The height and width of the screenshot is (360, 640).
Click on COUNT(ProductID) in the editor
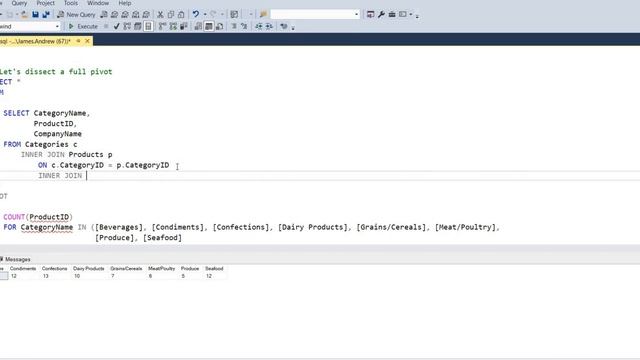(38, 217)
